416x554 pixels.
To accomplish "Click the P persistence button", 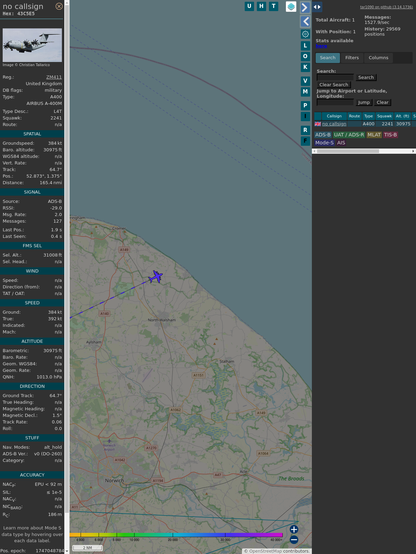I will (x=305, y=106).
